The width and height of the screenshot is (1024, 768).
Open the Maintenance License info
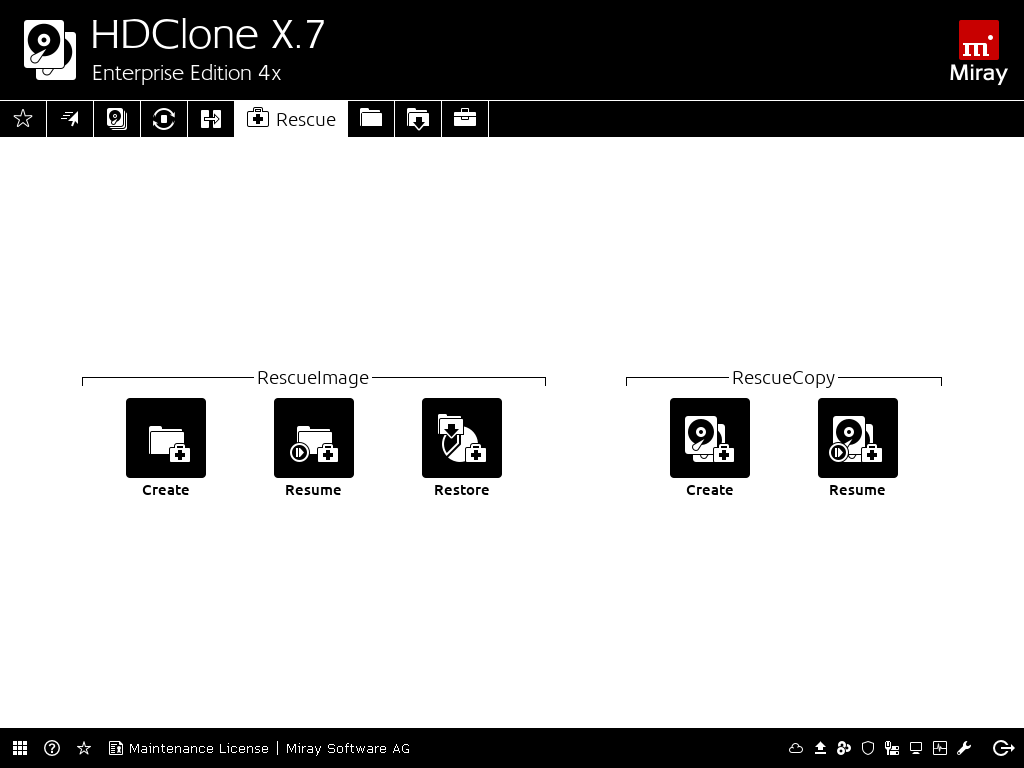click(x=189, y=748)
